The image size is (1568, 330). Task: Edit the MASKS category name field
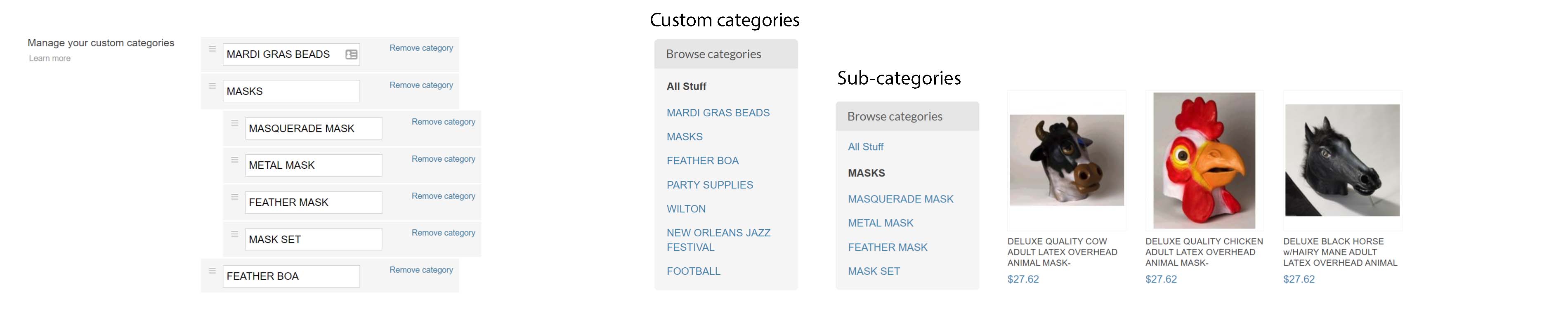coord(291,91)
